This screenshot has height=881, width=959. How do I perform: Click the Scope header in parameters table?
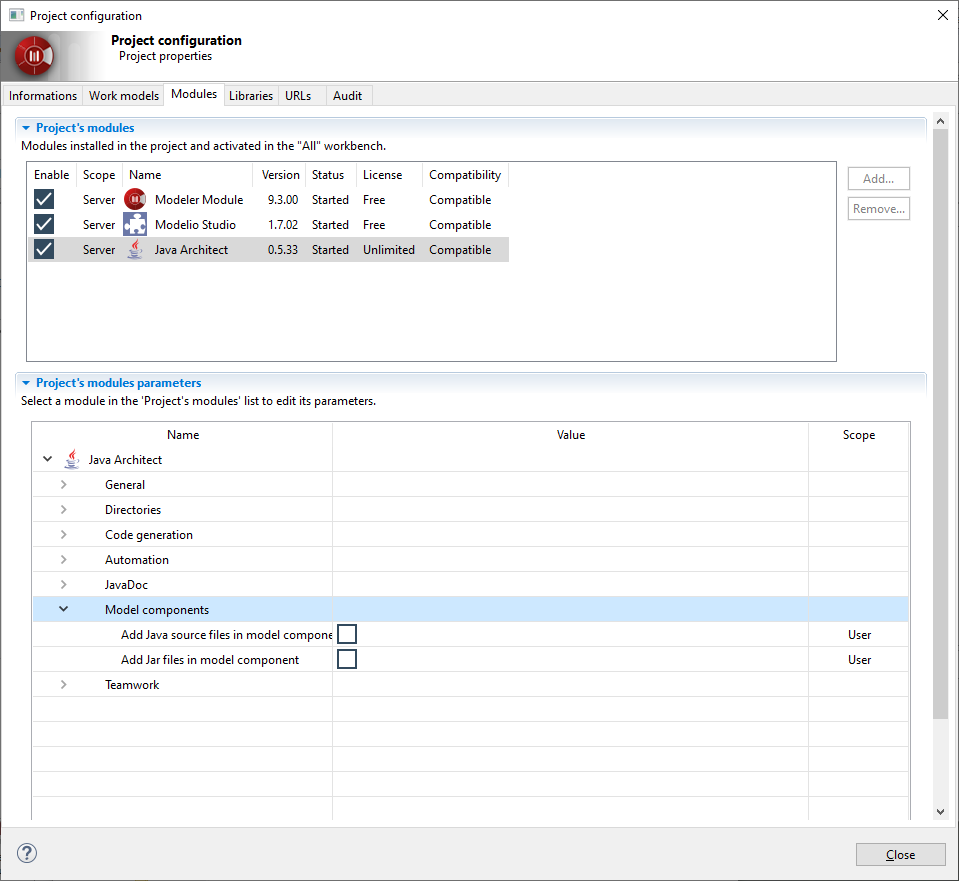tap(859, 435)
